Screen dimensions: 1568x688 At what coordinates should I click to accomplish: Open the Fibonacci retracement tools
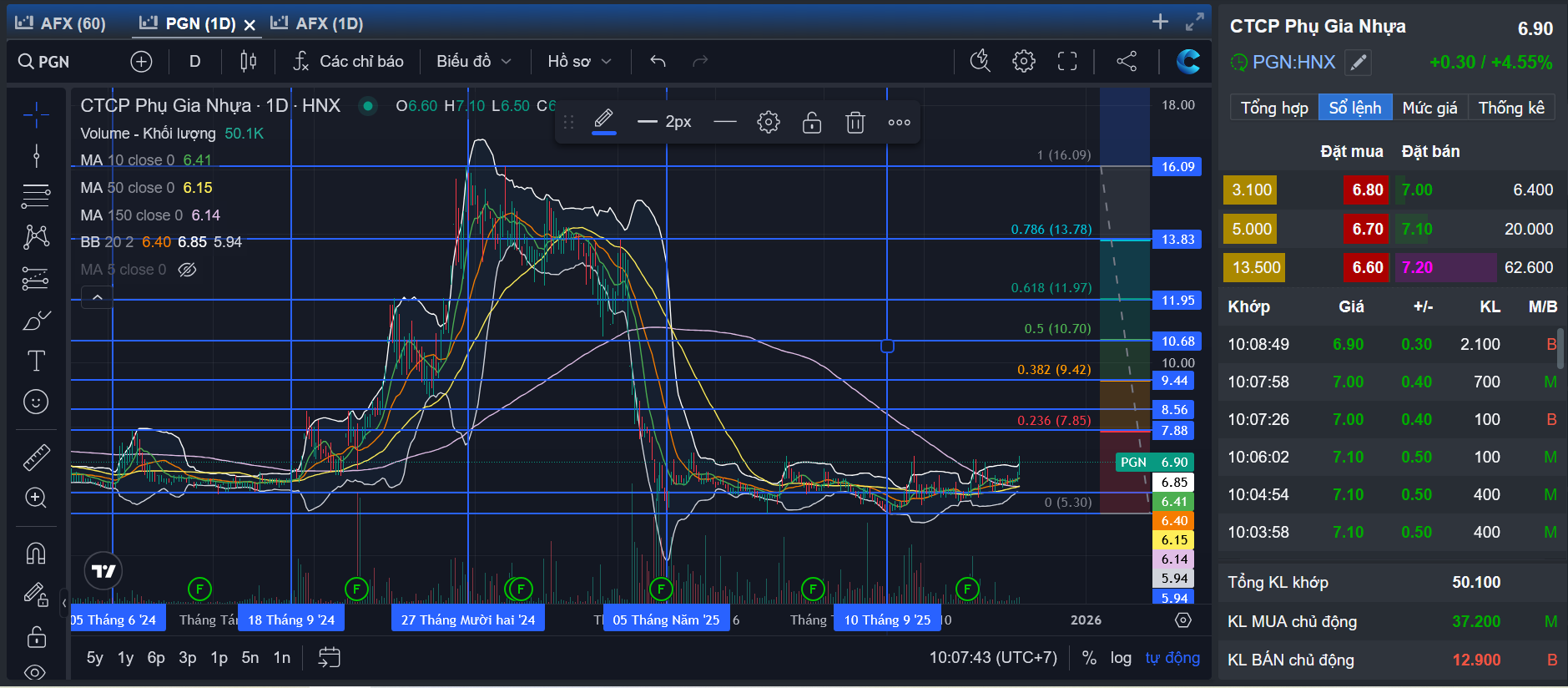click(35, 196)
